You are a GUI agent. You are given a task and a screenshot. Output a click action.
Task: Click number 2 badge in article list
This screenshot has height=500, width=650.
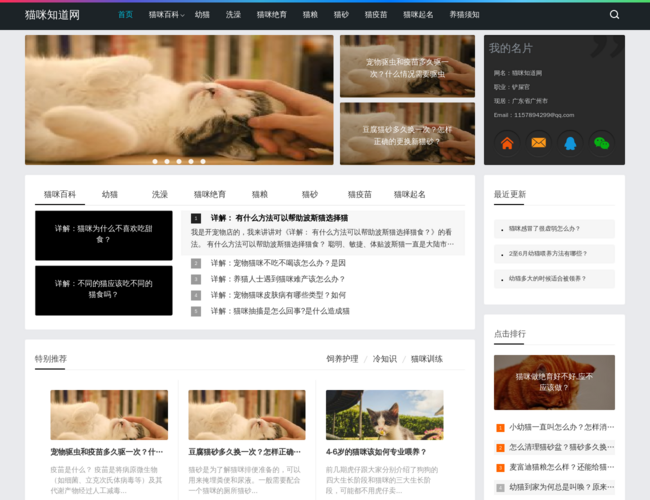pyautogui.click(x=196, y=263)
